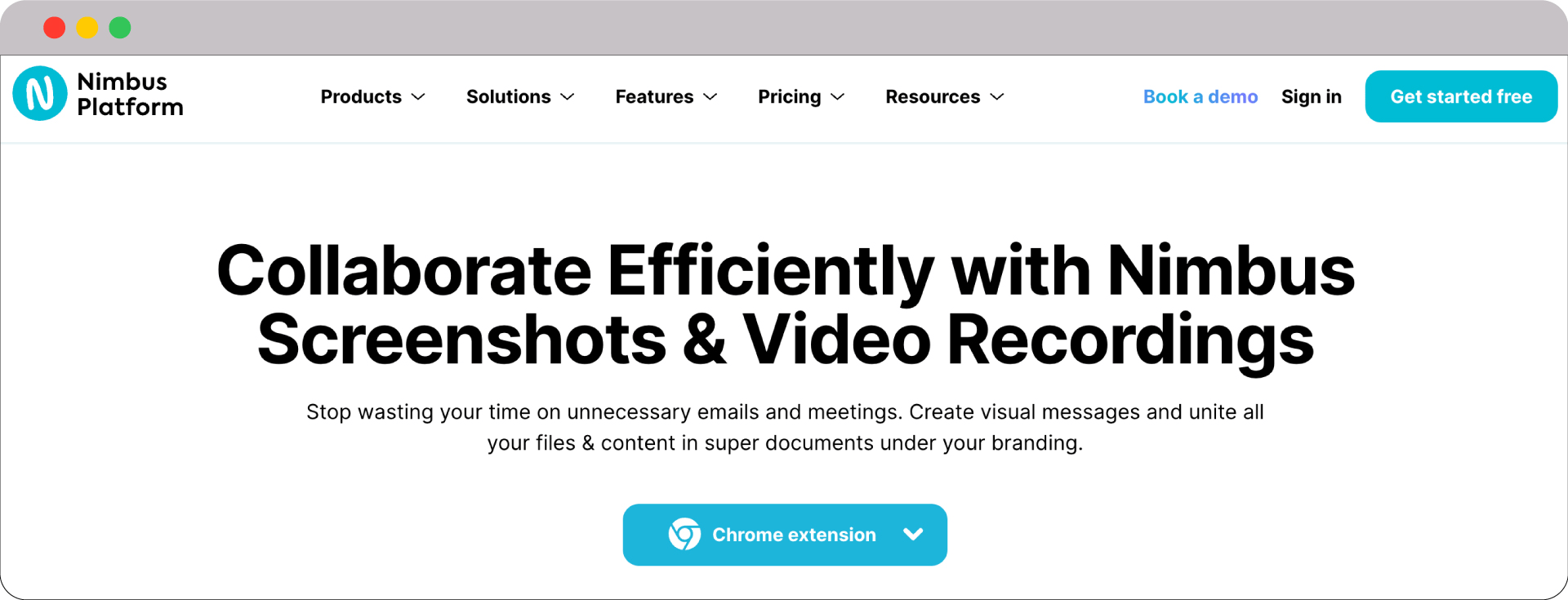
Task: Click the Sign in link
Action: click(x=1311, y=97)
